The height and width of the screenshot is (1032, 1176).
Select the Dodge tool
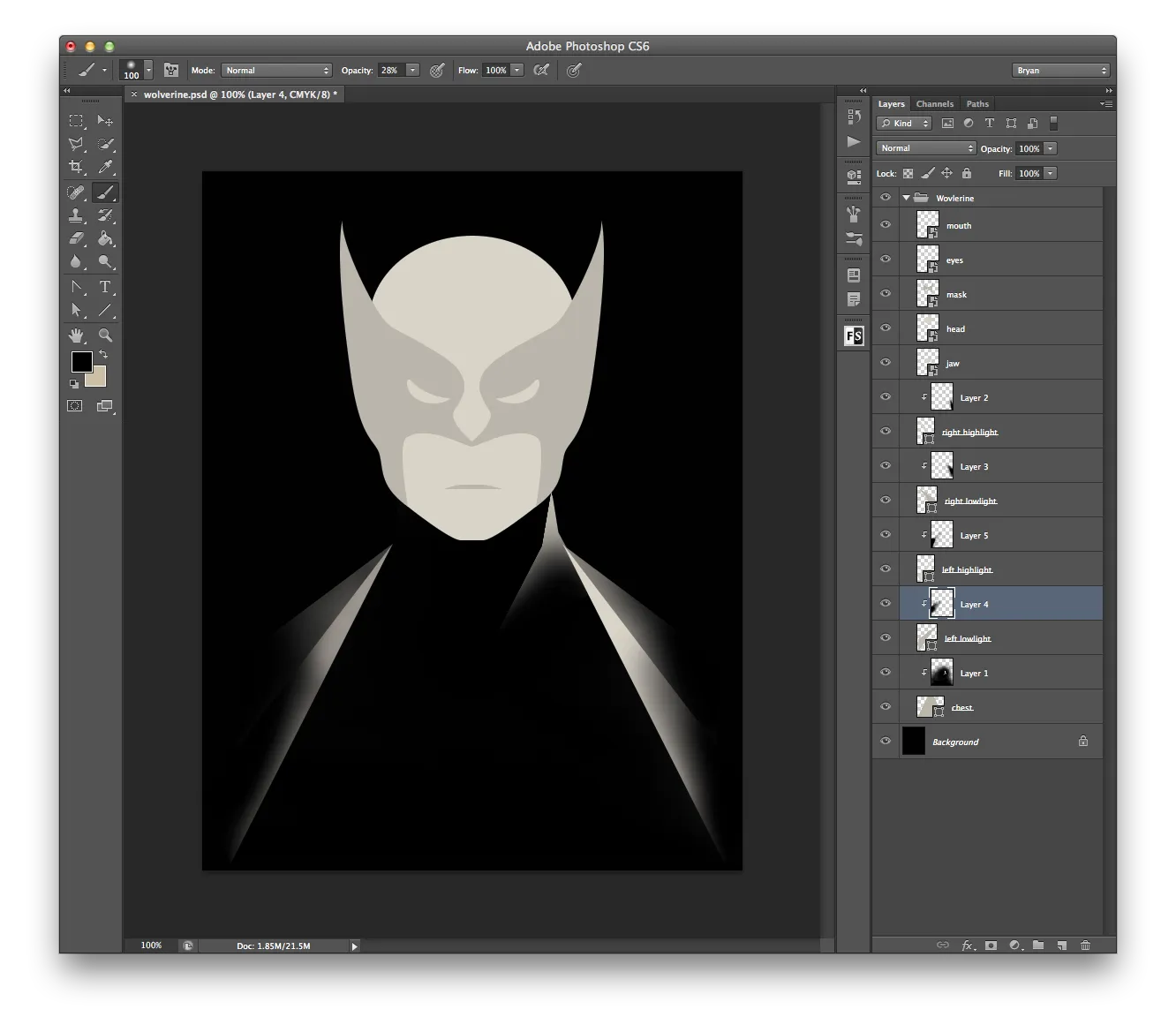105,261
